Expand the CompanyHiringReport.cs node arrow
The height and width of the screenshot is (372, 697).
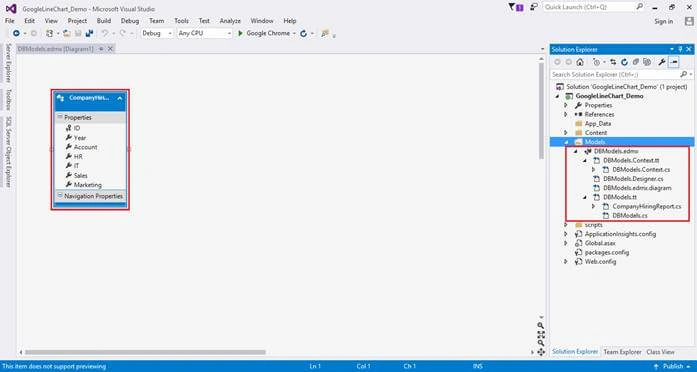point(593,206)
